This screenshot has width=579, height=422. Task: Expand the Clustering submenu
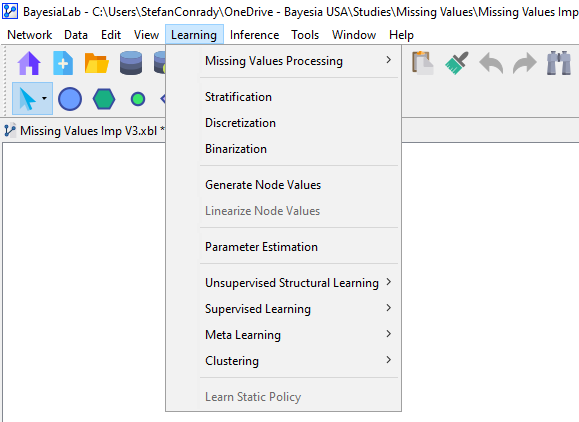tap(284, 360)
